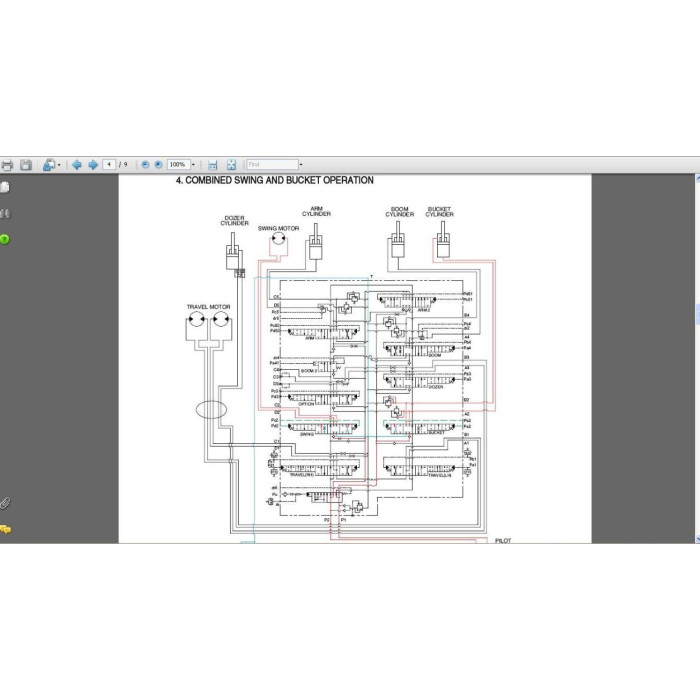Click the 'ARM CYLINDER' label
The height and width of the screenshot is (700, 700).
pos(317,211)
